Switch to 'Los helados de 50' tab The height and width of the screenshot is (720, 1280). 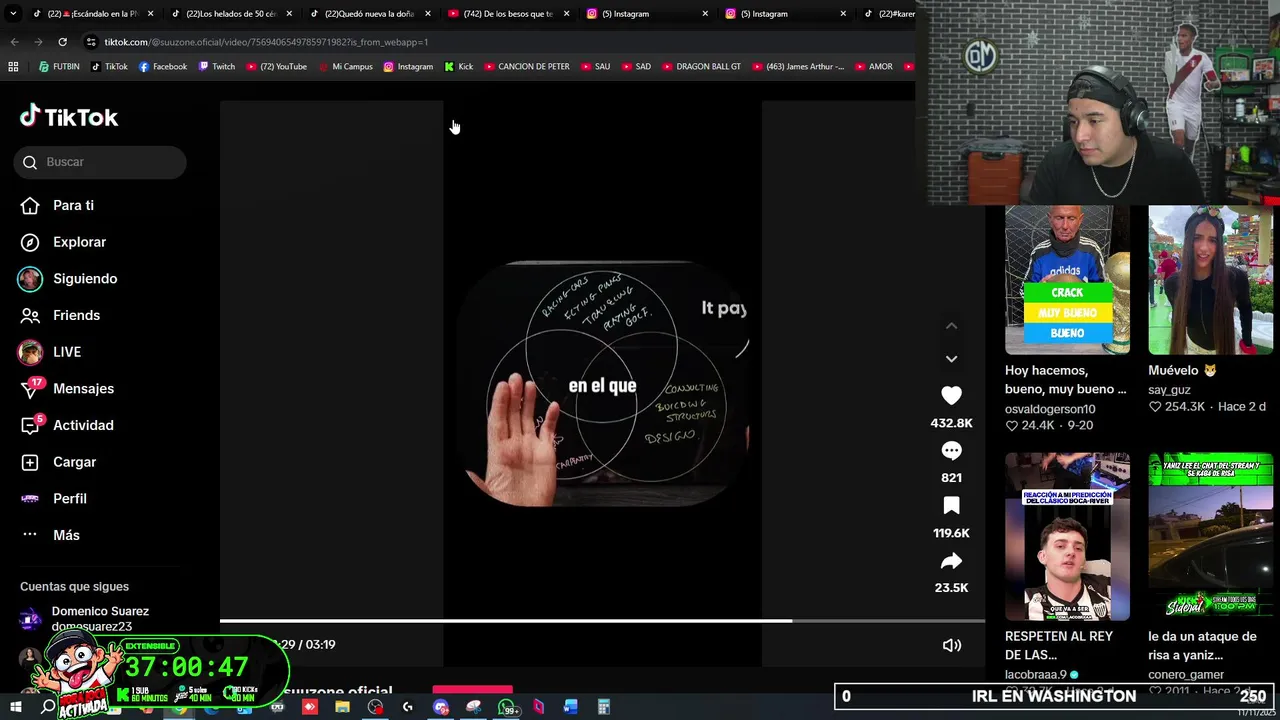231,14
